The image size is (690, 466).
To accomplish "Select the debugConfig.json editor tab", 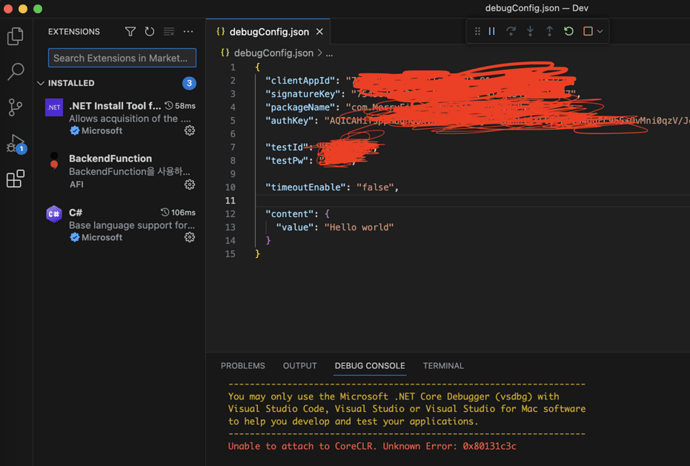I will pyautogui.click(x=268, y=32).
